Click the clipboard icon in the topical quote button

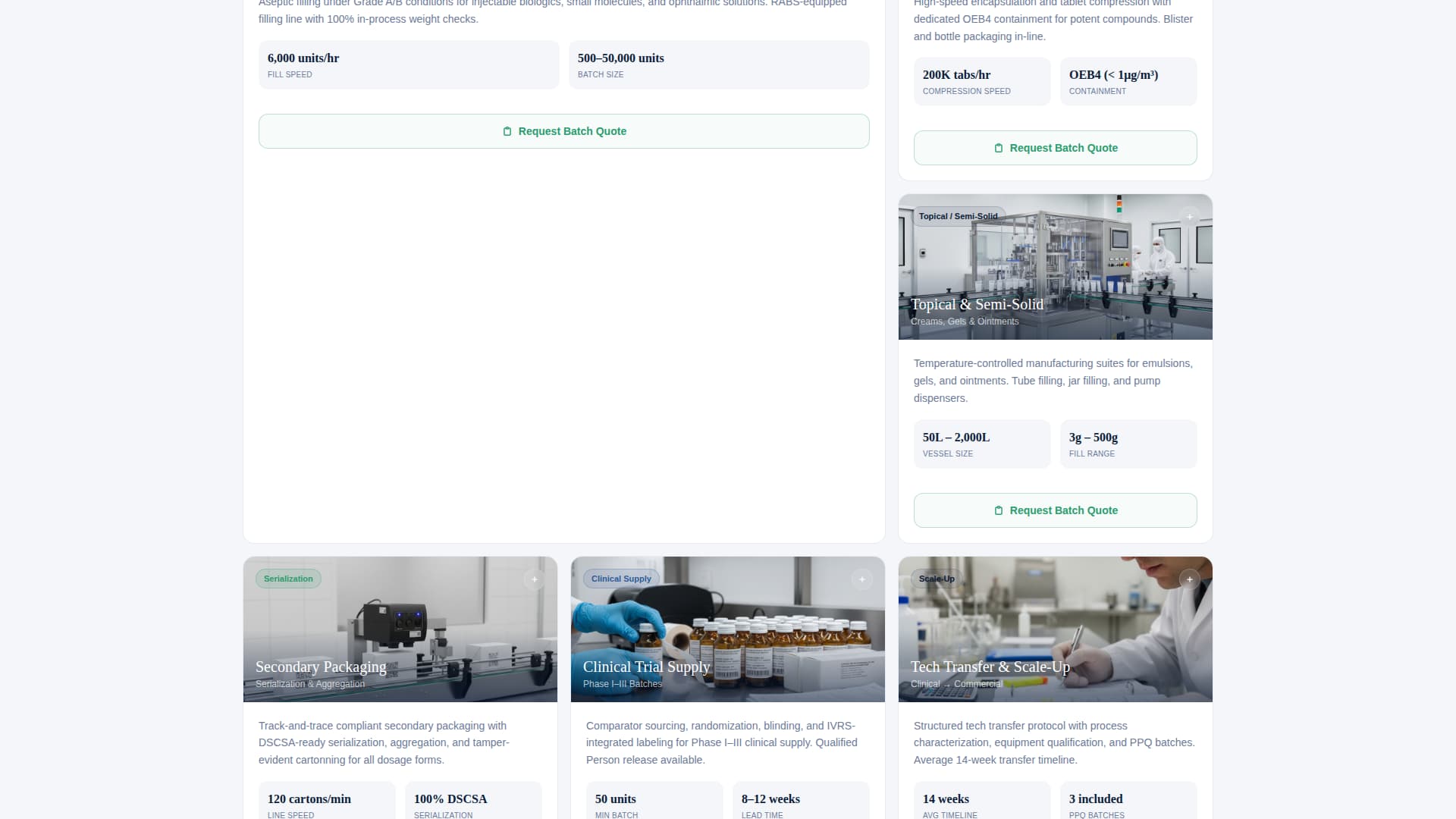999,510
